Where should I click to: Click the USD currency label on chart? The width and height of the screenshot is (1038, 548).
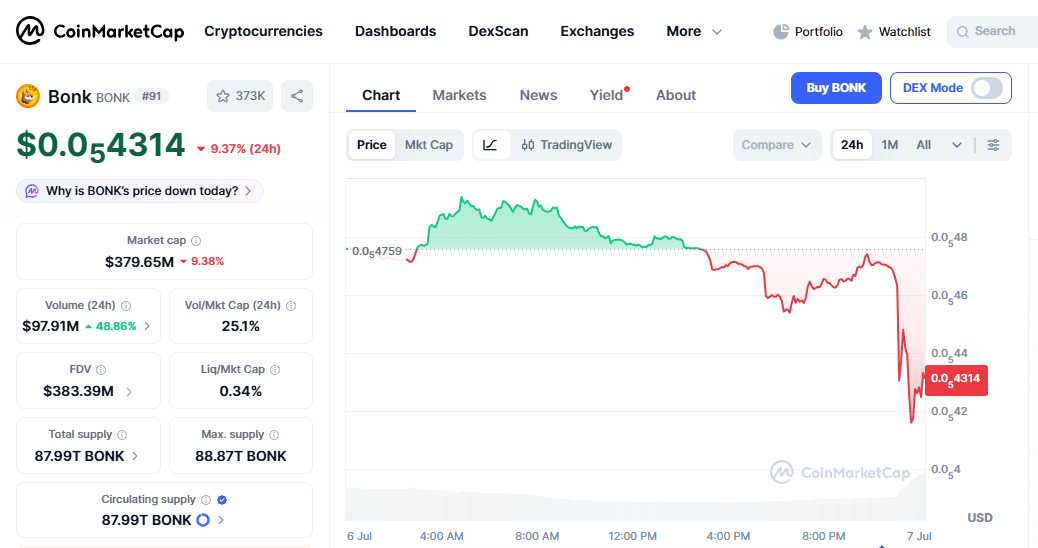point(980,518)
